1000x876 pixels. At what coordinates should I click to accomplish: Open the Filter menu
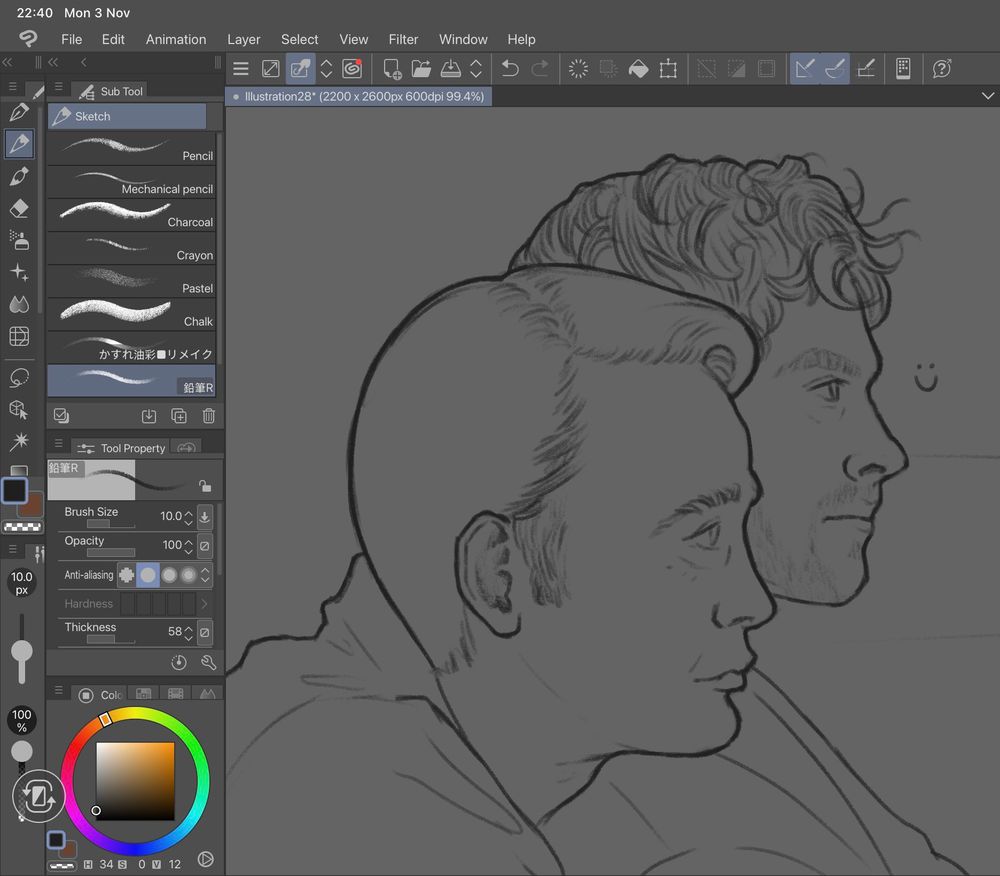tap(403, 39)
